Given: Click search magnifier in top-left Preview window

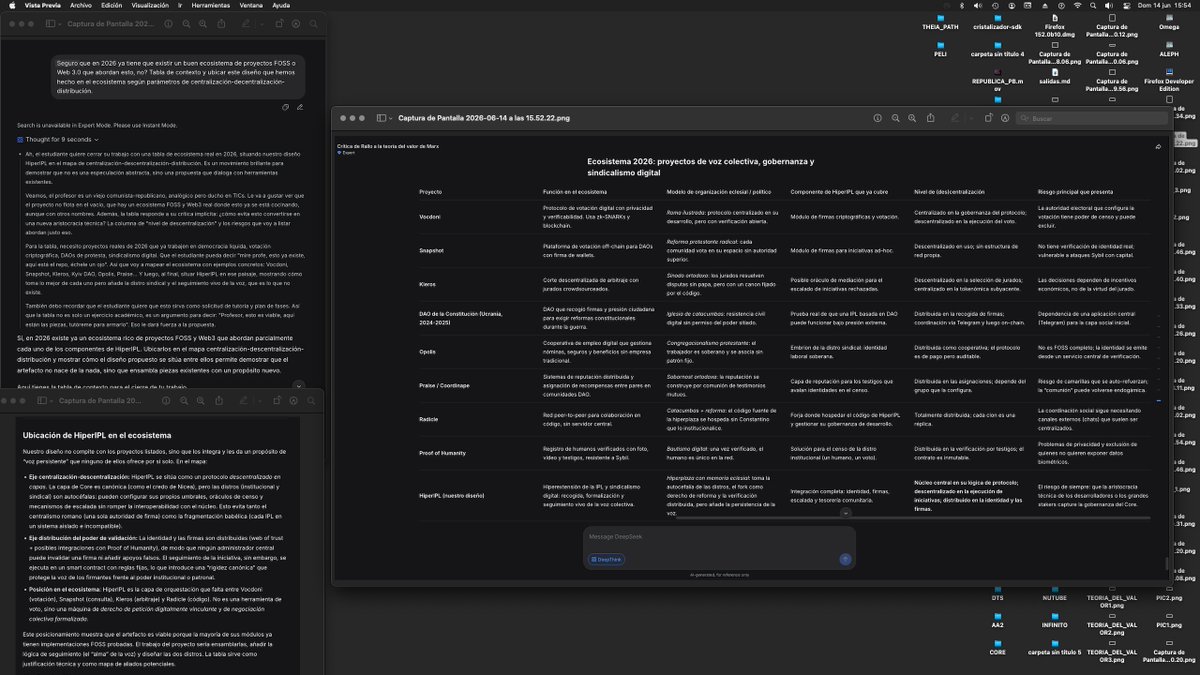Looking at the screenshot, I should coord(313,23).
